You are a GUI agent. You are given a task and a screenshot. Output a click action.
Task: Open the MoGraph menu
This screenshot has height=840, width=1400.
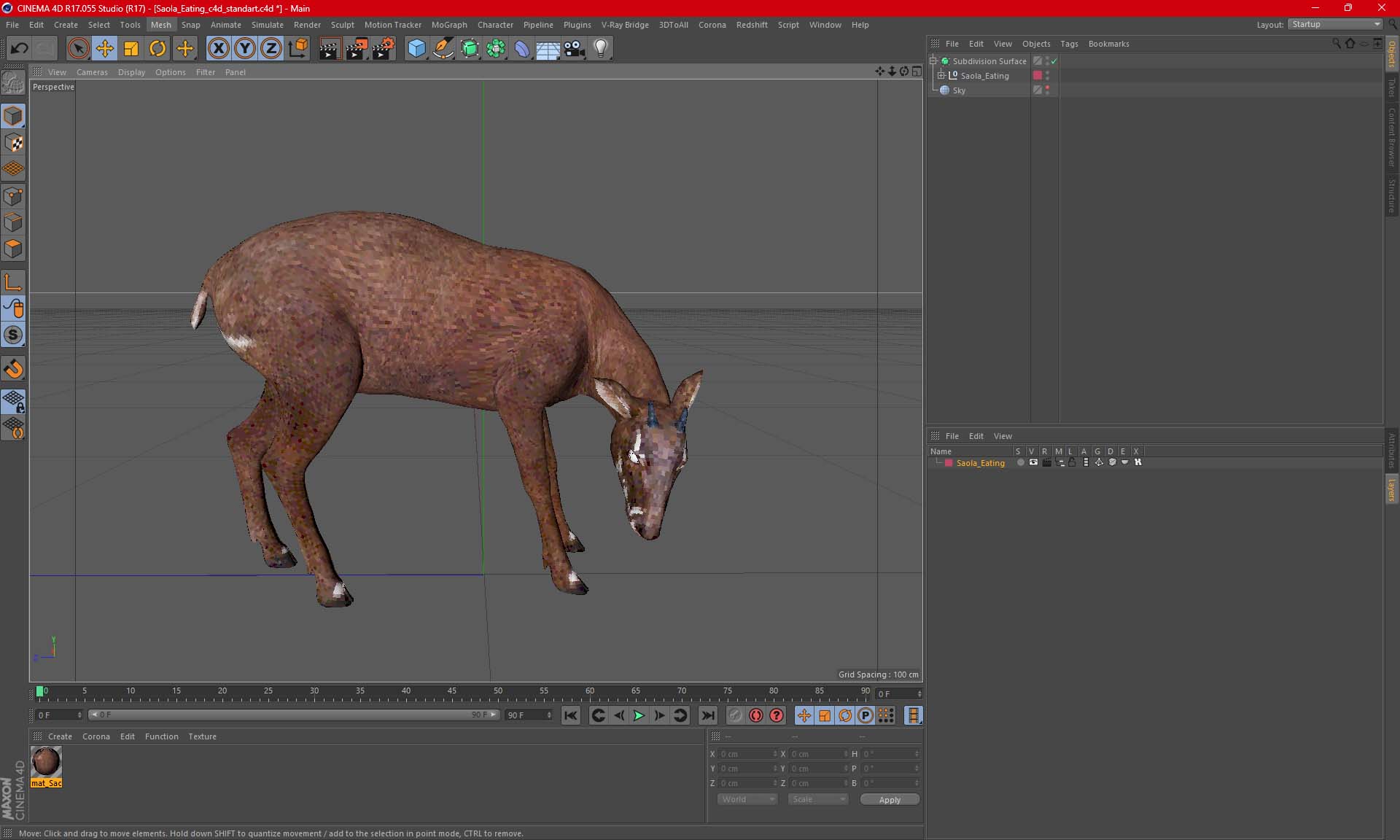(x=449, y=25)
